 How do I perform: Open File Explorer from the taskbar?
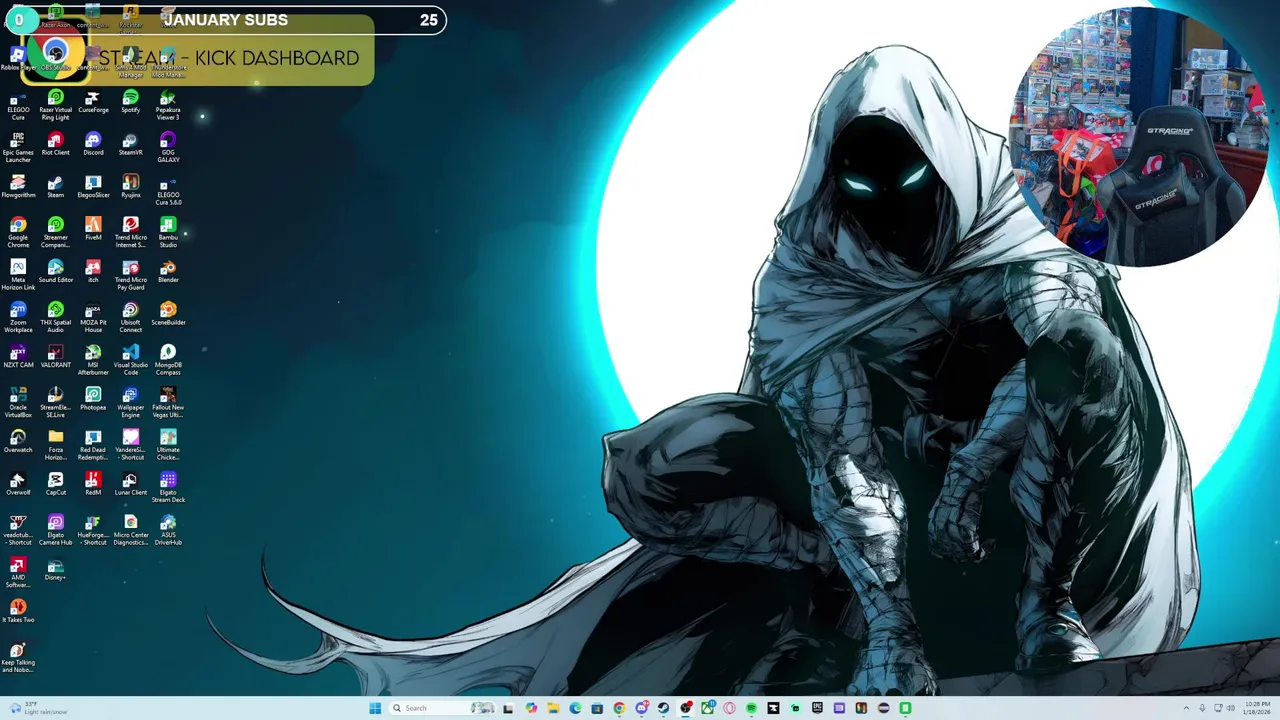point(553,708)
